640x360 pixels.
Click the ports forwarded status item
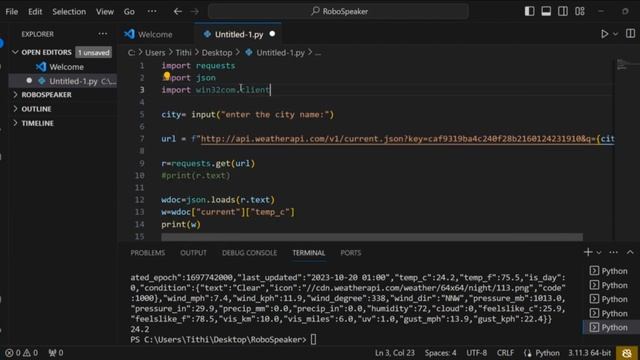56,353
